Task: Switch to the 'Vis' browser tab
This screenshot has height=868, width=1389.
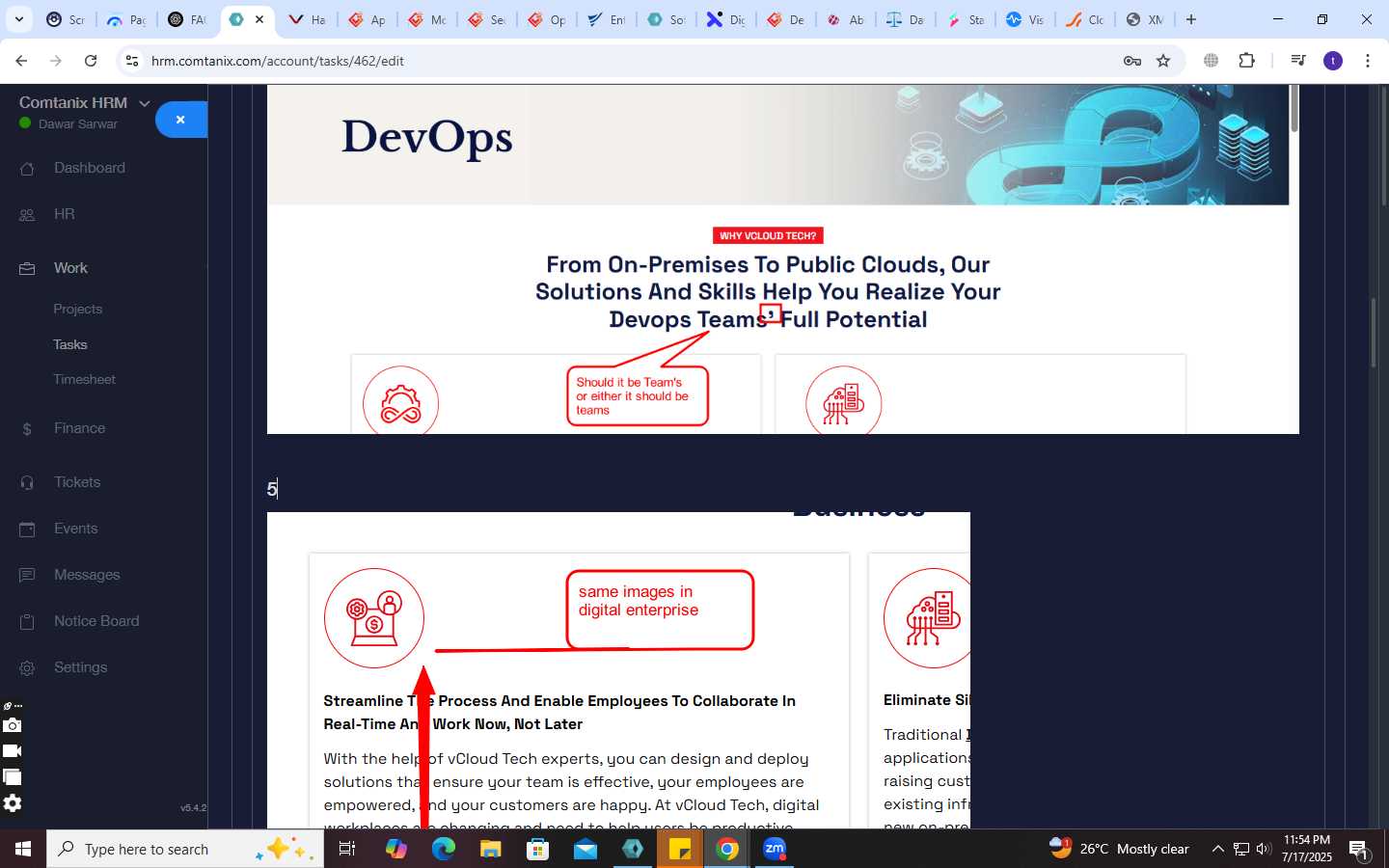Action: 1025,19
